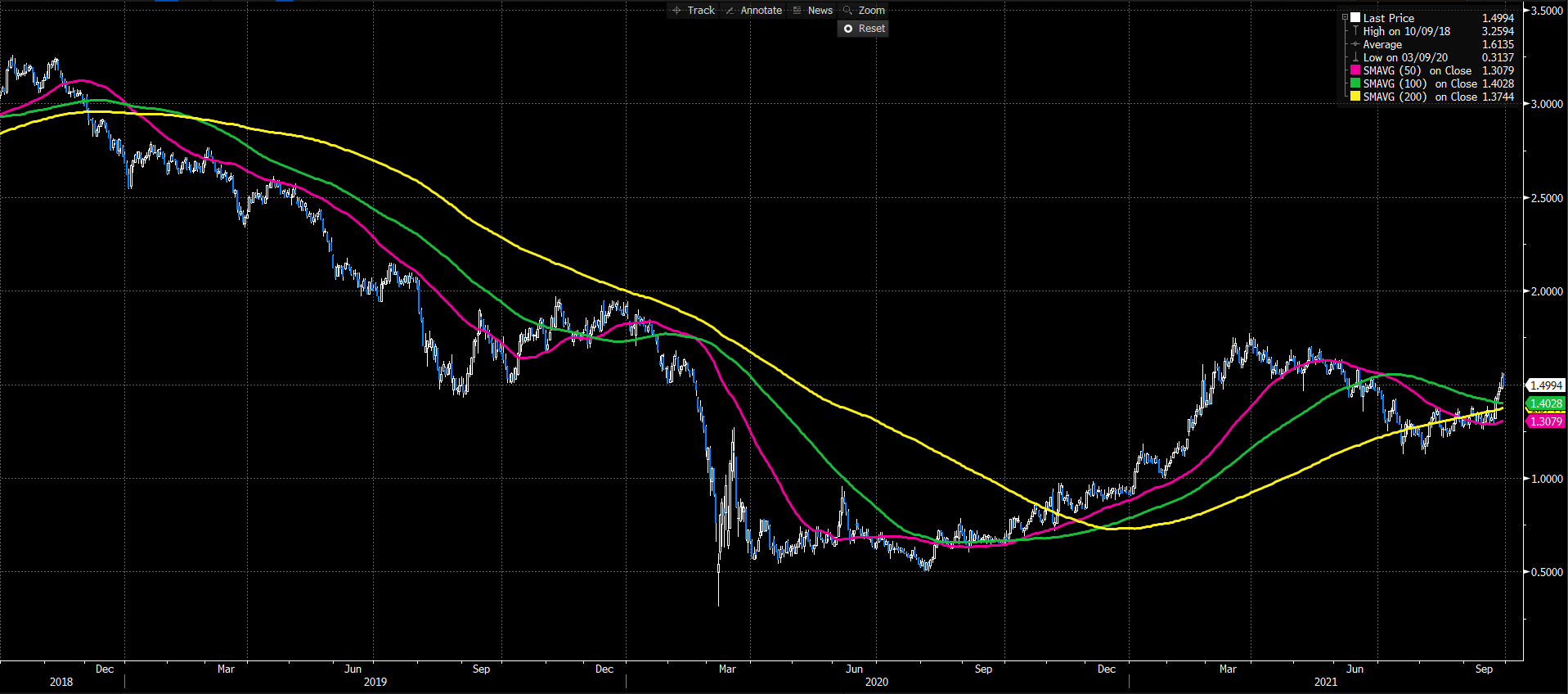Image resolution: width=1568 pixels, height=694 pixels.
Task: Click the Low marker icon in legend
Action: (x=1355, y=57)
